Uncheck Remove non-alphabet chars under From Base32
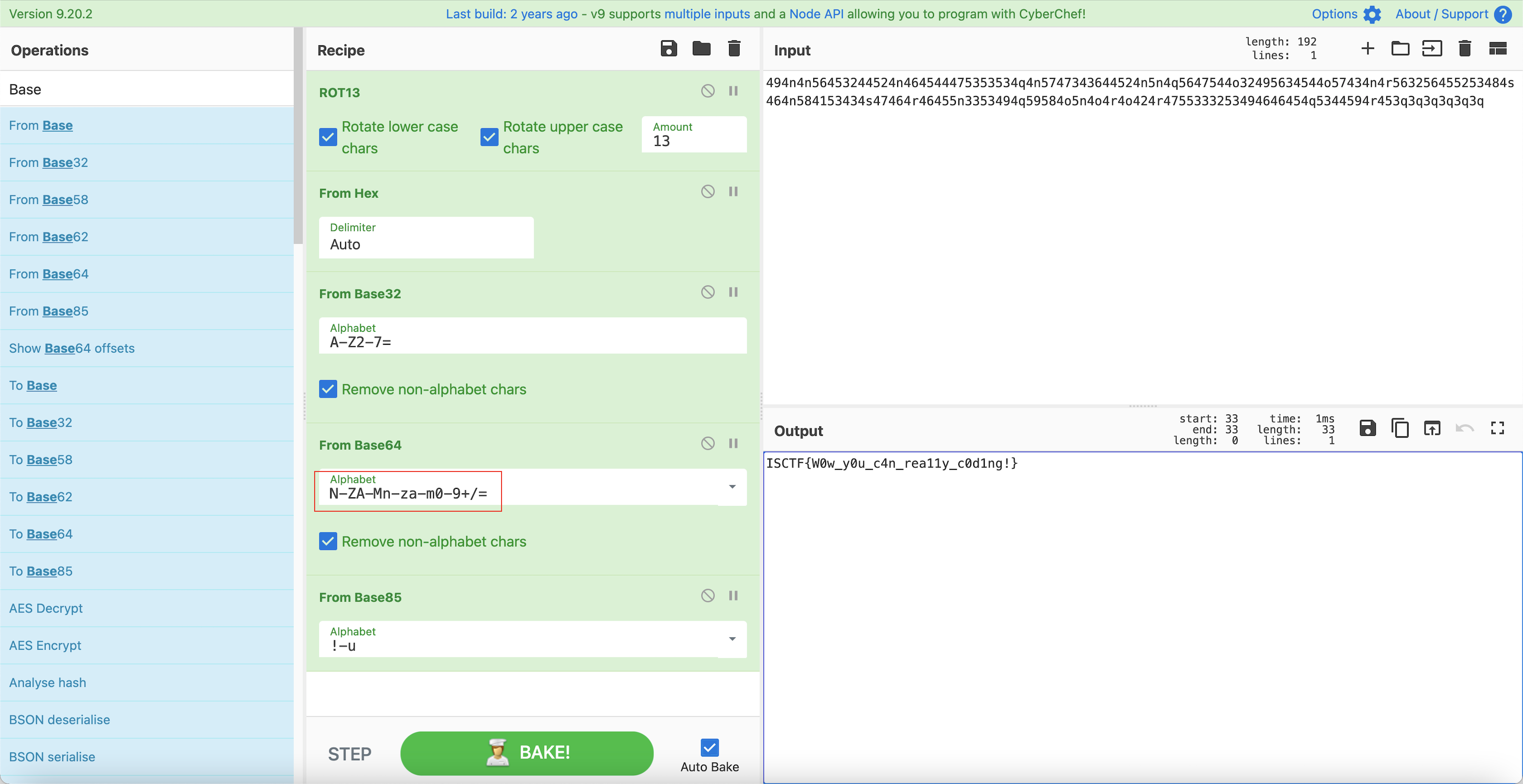 [x=328, y=389]
